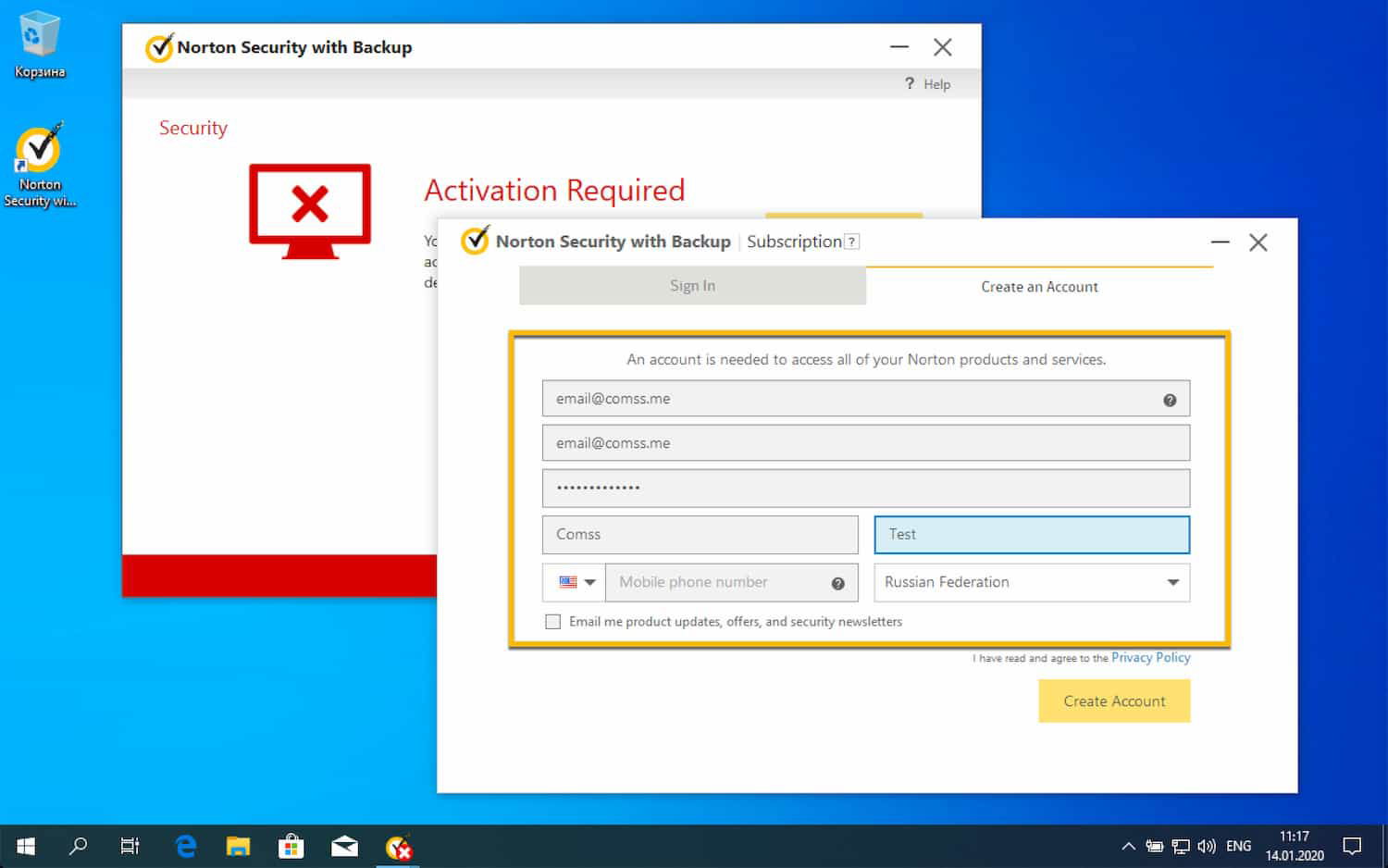Enable email product updates checkbox
The height and width of the screenshot is (868, 1388).
click(553, 622)
